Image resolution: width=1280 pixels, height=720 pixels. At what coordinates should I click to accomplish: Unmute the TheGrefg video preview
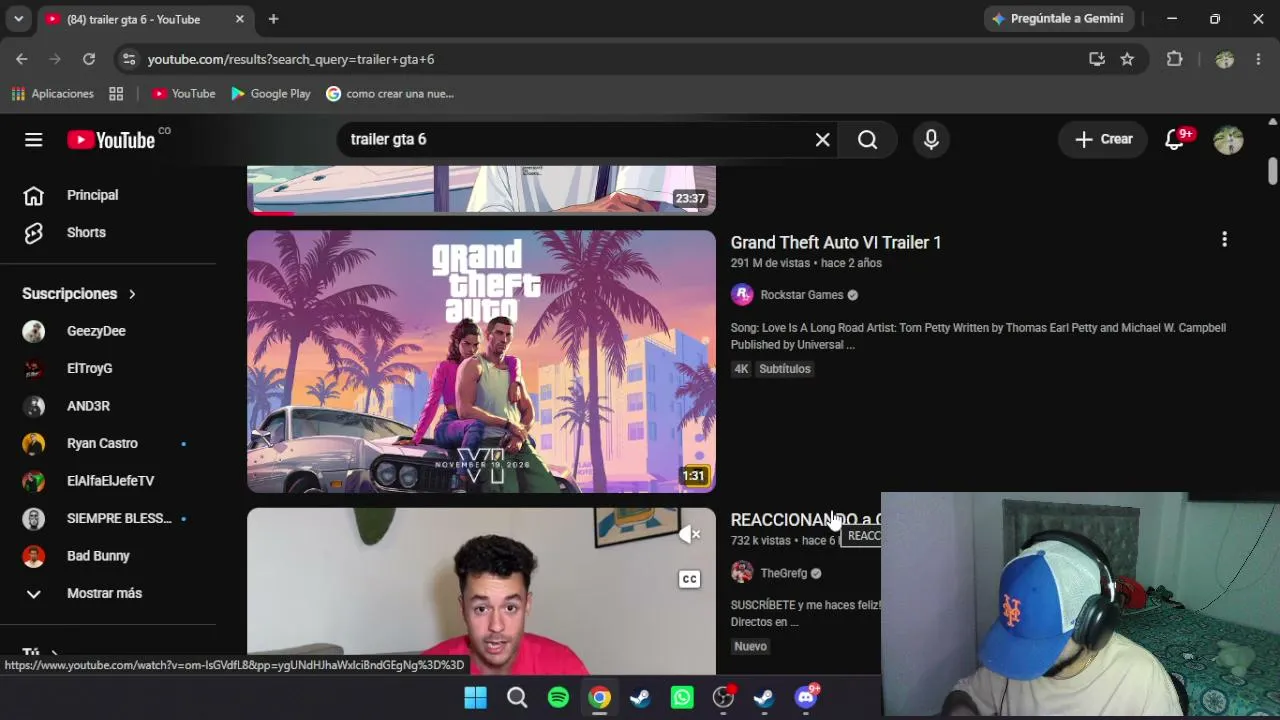[690, 535]
